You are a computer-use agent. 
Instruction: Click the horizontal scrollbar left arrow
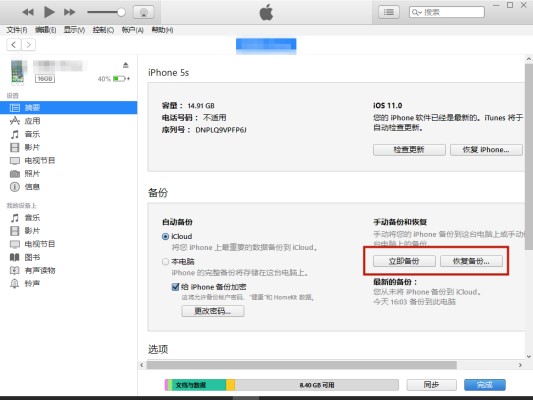[x=142, y=365]
